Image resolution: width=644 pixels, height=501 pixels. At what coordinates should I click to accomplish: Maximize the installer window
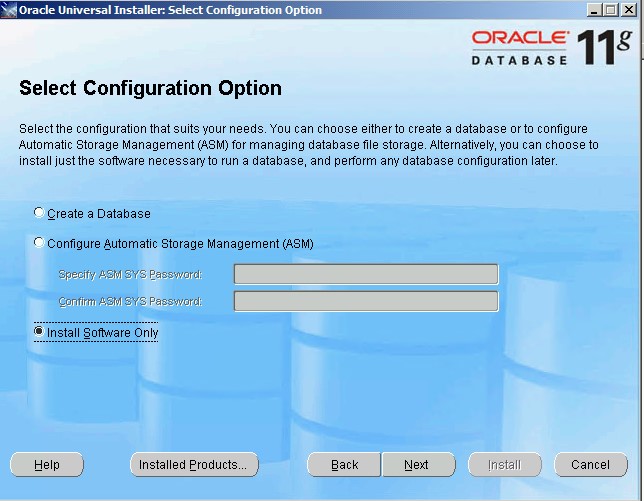(x=612, y=10)
